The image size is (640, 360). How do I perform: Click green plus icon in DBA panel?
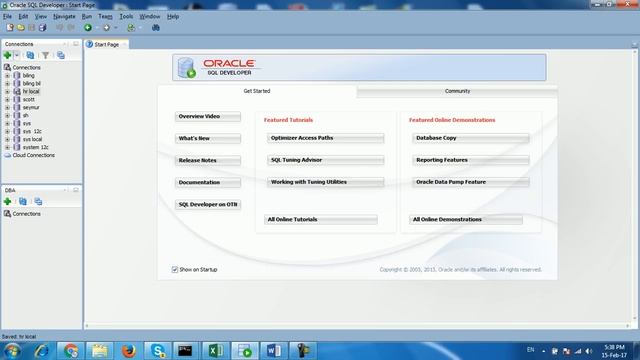pyautogui.click(x=7, y=201)
